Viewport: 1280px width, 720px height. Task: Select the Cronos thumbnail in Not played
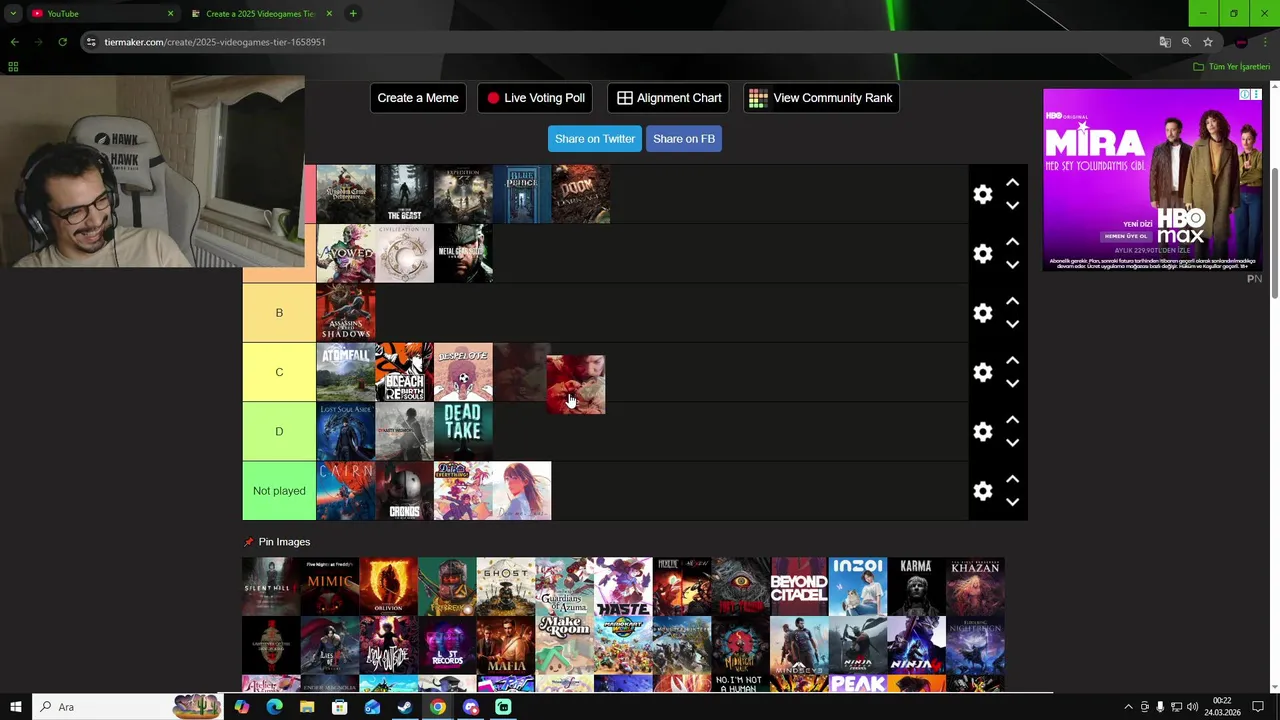pyautogui.click(x=404, y=491)
